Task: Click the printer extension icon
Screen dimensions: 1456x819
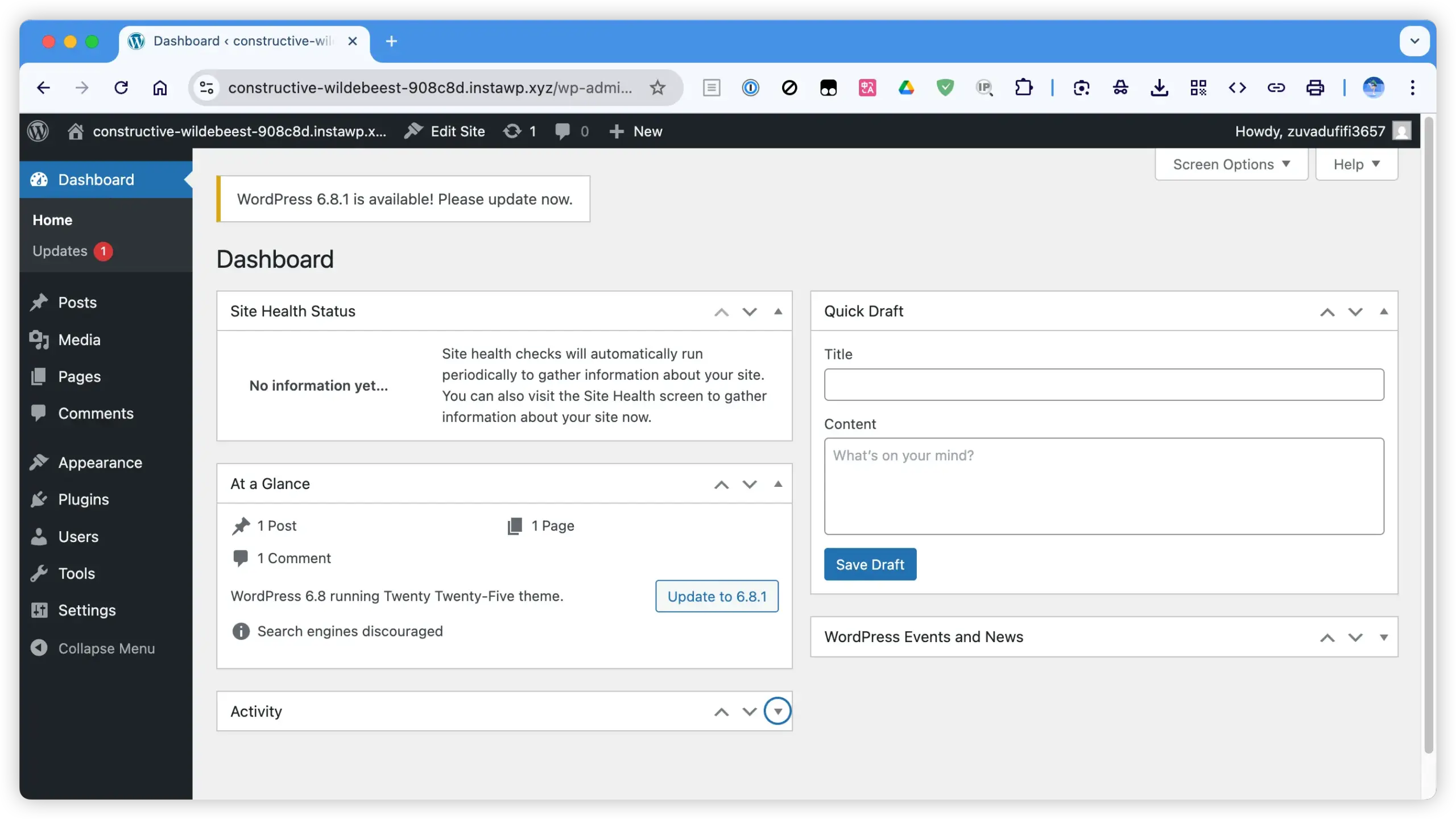Action: tap(1315, 88)
